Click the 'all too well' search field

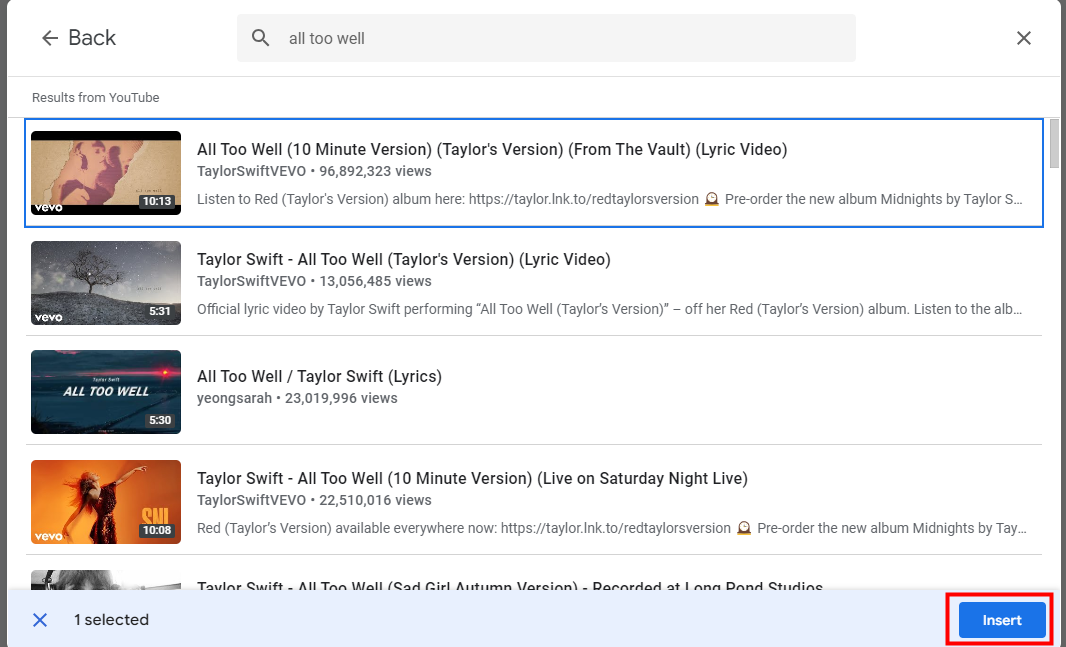[546, 38]
